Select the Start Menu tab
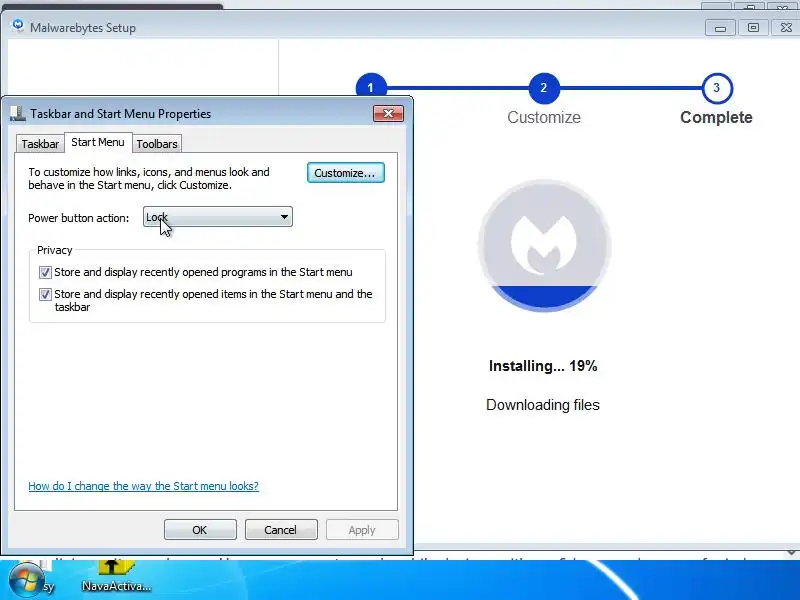This screenshot has height=600, width=800. click(98, 142)
